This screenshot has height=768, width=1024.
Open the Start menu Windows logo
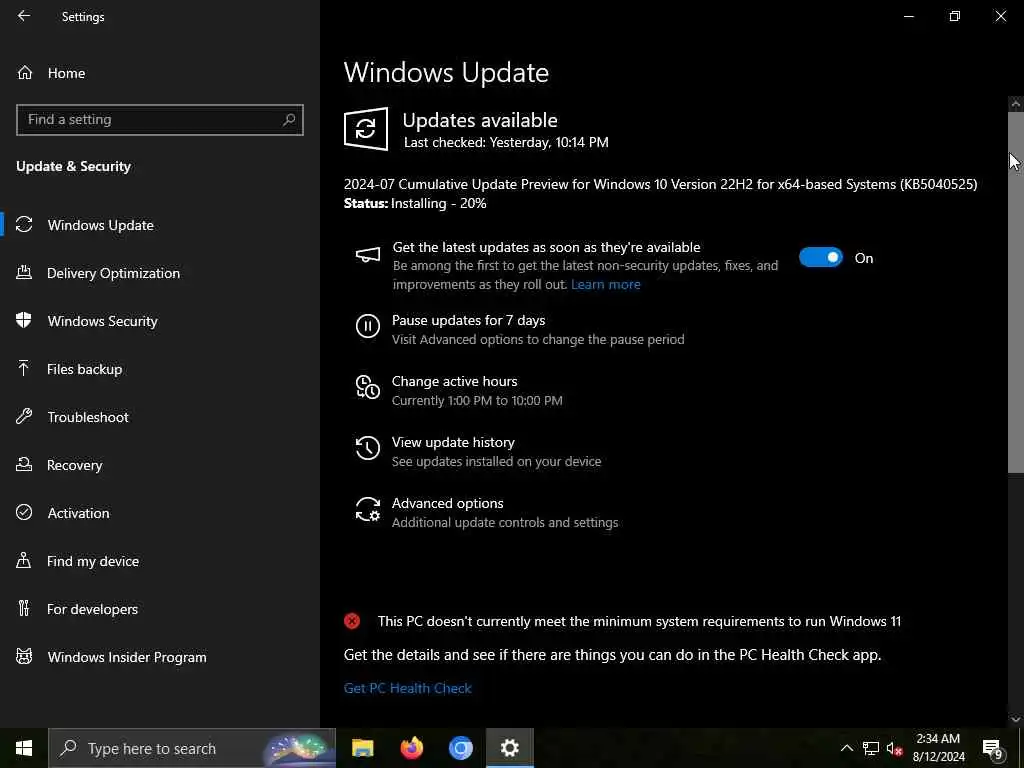(24, 748)
